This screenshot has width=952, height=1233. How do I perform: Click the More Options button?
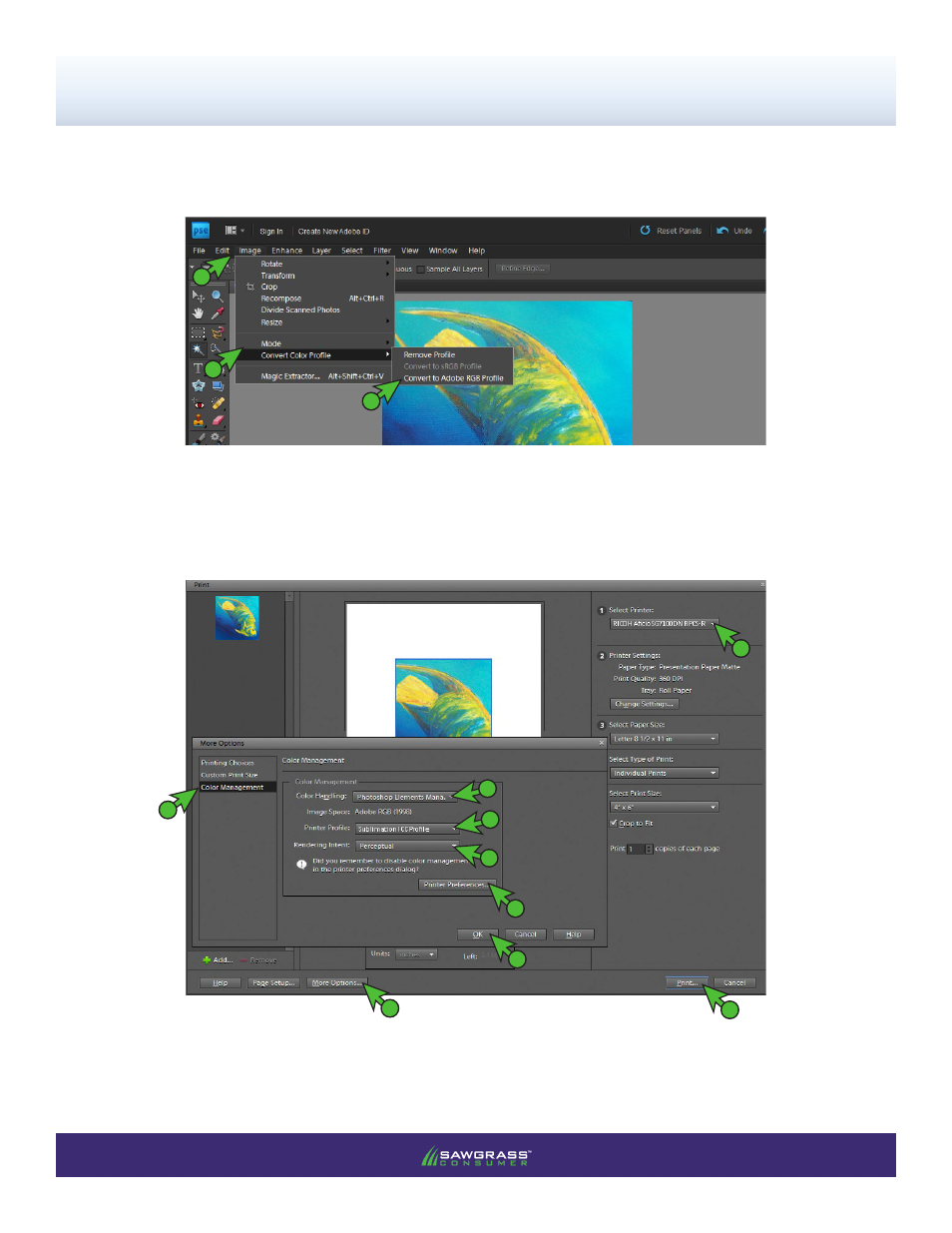[336, 983]
